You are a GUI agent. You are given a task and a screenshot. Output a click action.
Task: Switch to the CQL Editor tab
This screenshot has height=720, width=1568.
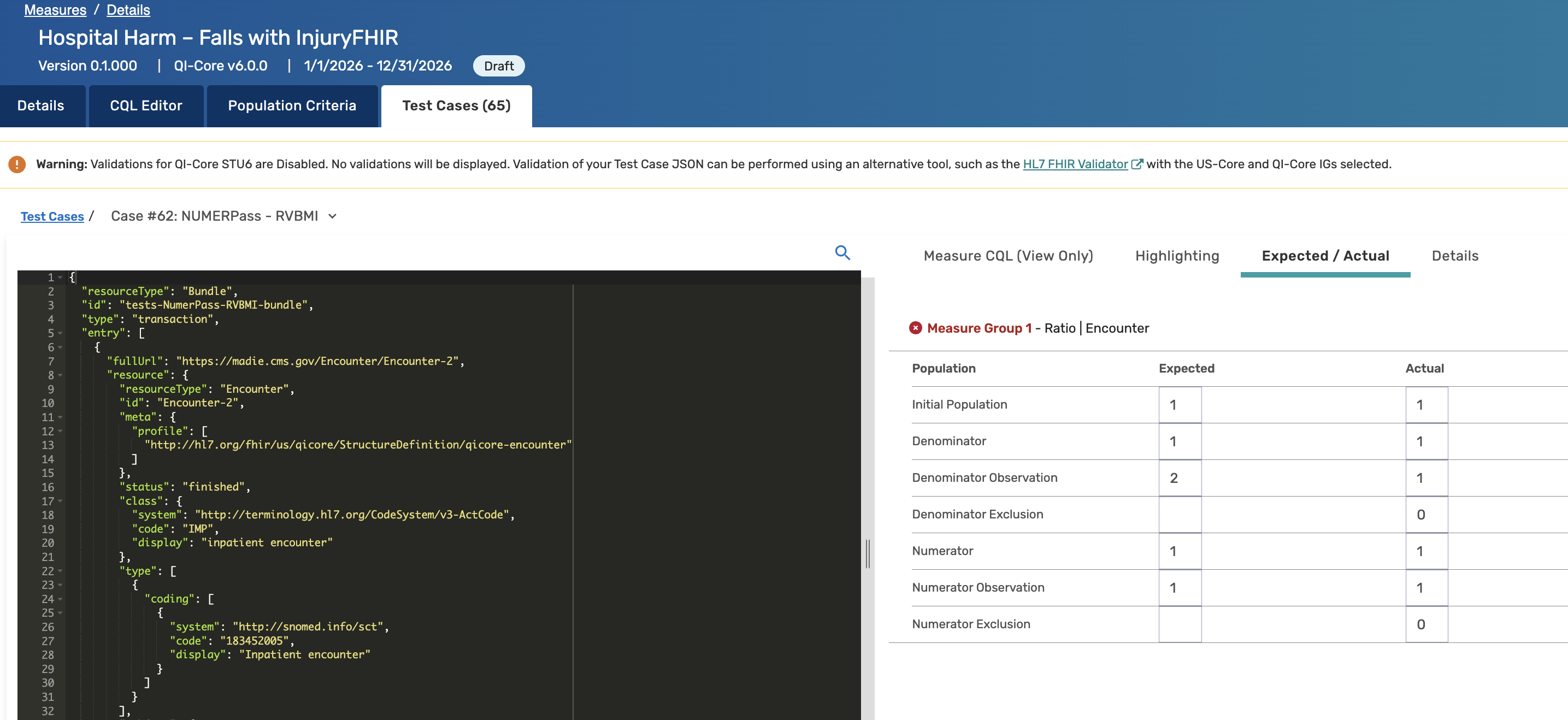pyautogui.click(x=146, y=106)
